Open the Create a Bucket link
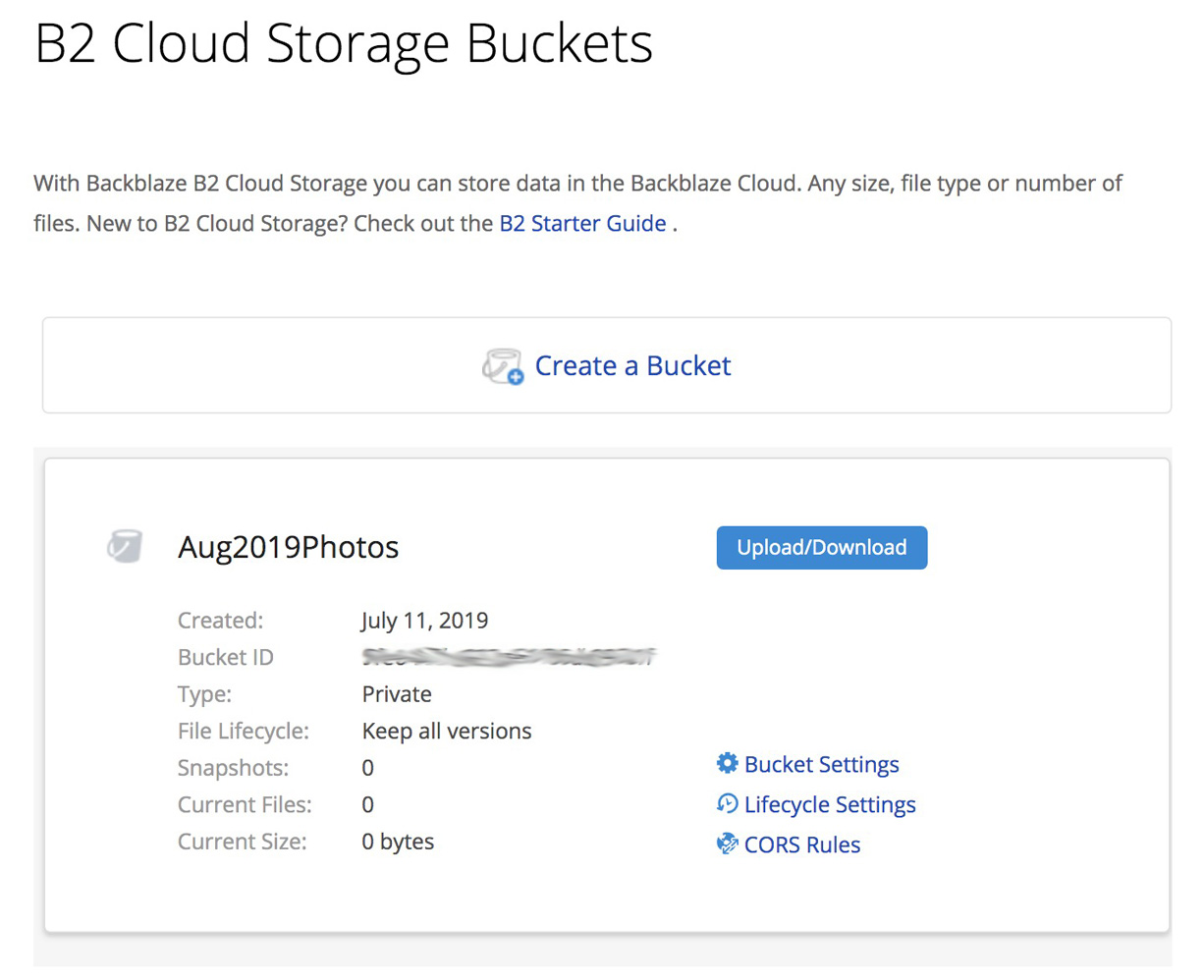1204x980 pixels. (x=632, y=365)
